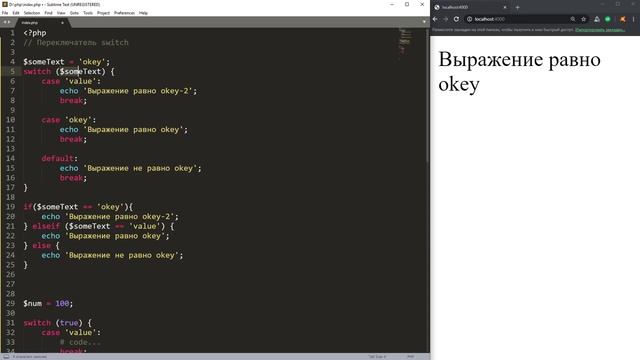Click 'switch (true) {' on line 31

coord(58,323)
